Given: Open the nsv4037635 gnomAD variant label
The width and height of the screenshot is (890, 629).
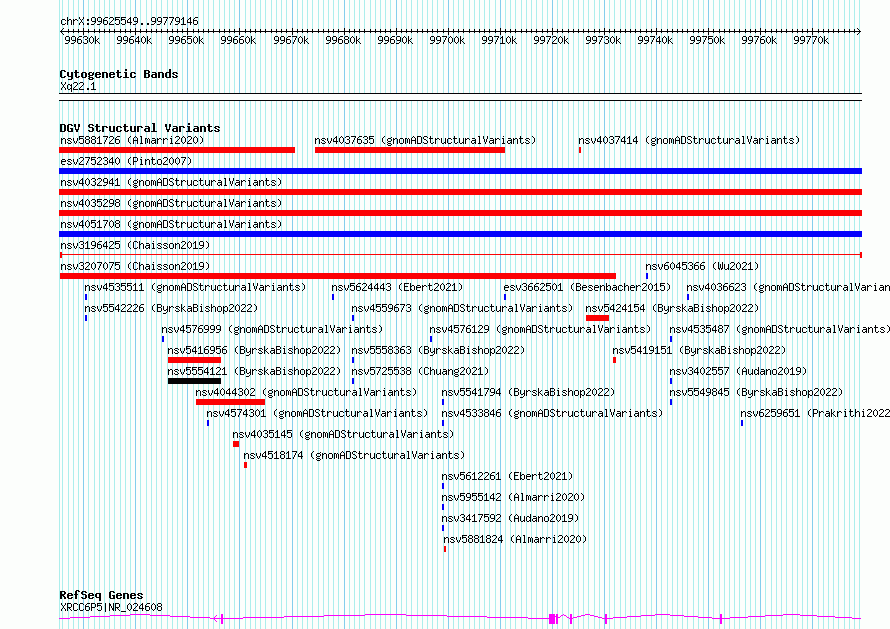Looking at the screenshot, I should tap(425, 140).
